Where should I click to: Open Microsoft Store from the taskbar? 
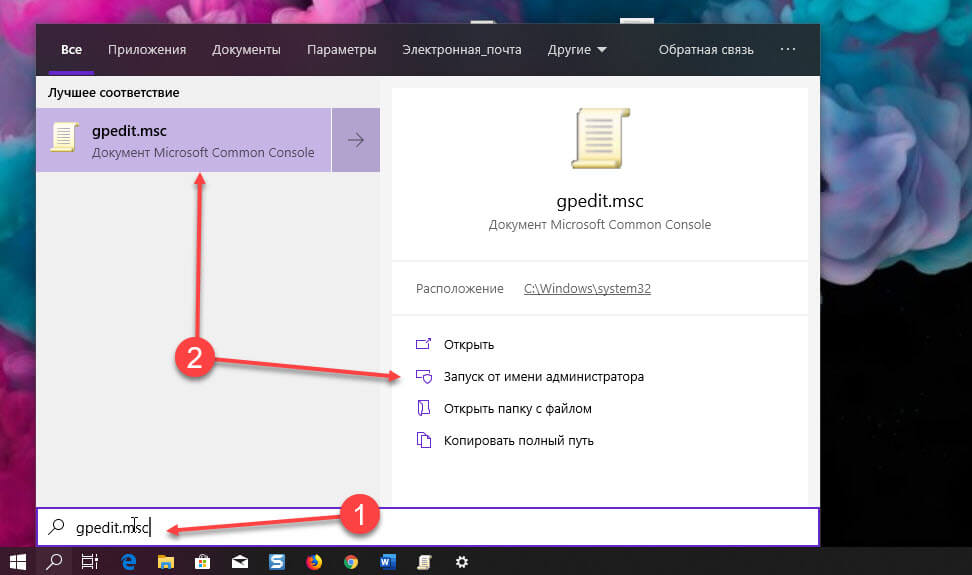(x=203, y=562)
